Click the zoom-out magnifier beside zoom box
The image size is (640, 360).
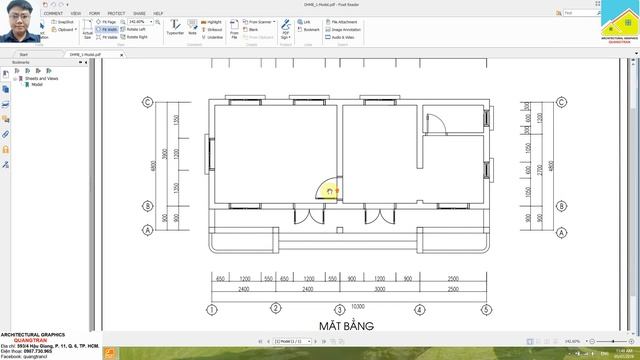pos(123,22)
